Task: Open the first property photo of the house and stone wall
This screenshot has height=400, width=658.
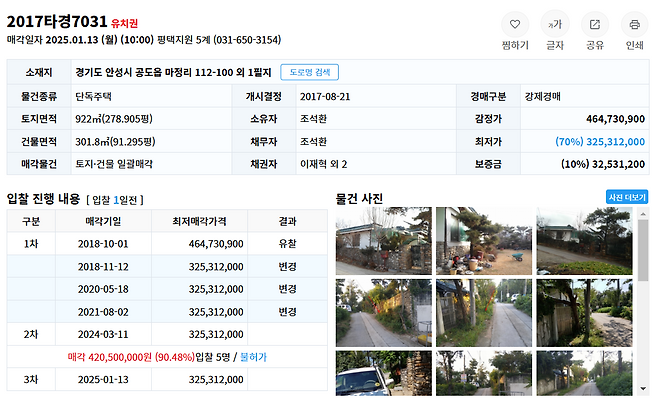Action: coord(384,241)
